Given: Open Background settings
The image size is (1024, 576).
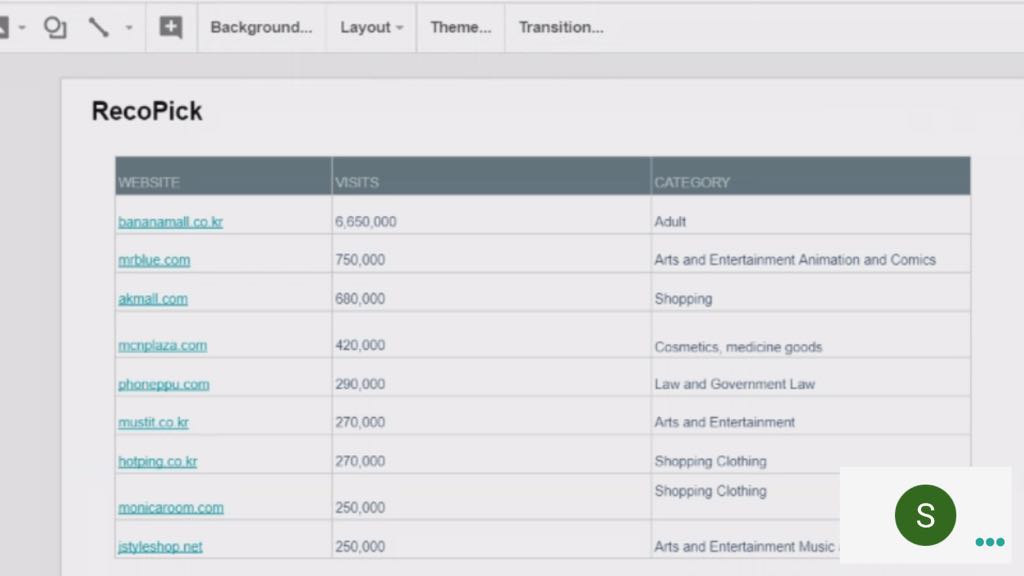Looking at the screenshot, I should (261, 27).
